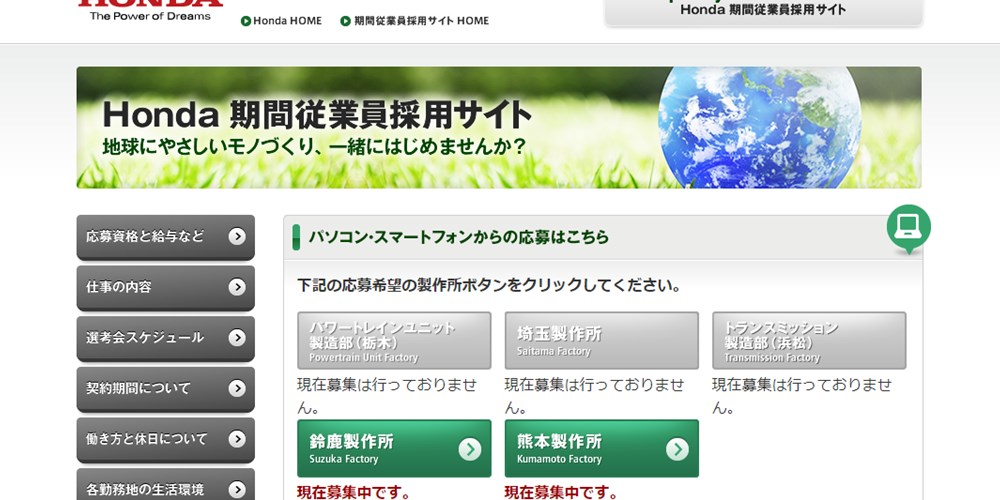Click chevron icon on 選考会スケジュール
This screenshot has height=500, width=1000.
(237, 338)
